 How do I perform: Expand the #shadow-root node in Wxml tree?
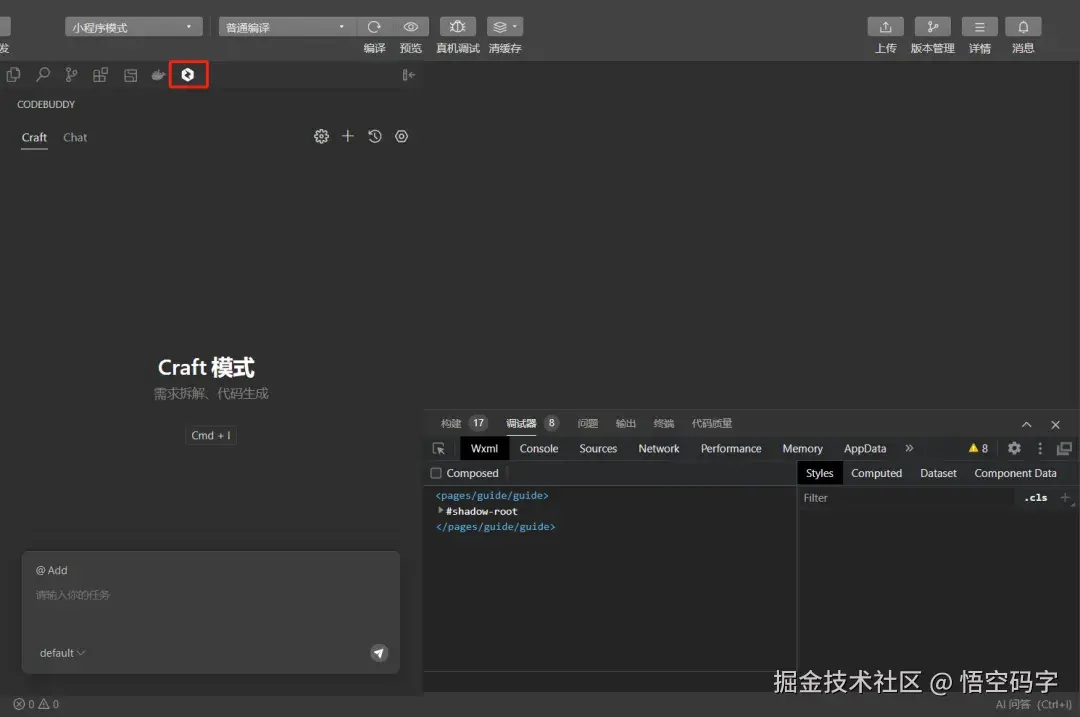(x=441, y=511)
